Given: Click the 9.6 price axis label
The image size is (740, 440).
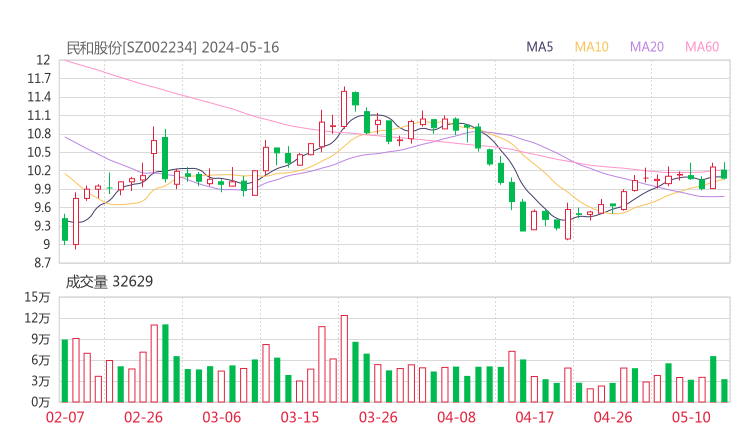Looking at the screenshot, I should coord(42,207).
